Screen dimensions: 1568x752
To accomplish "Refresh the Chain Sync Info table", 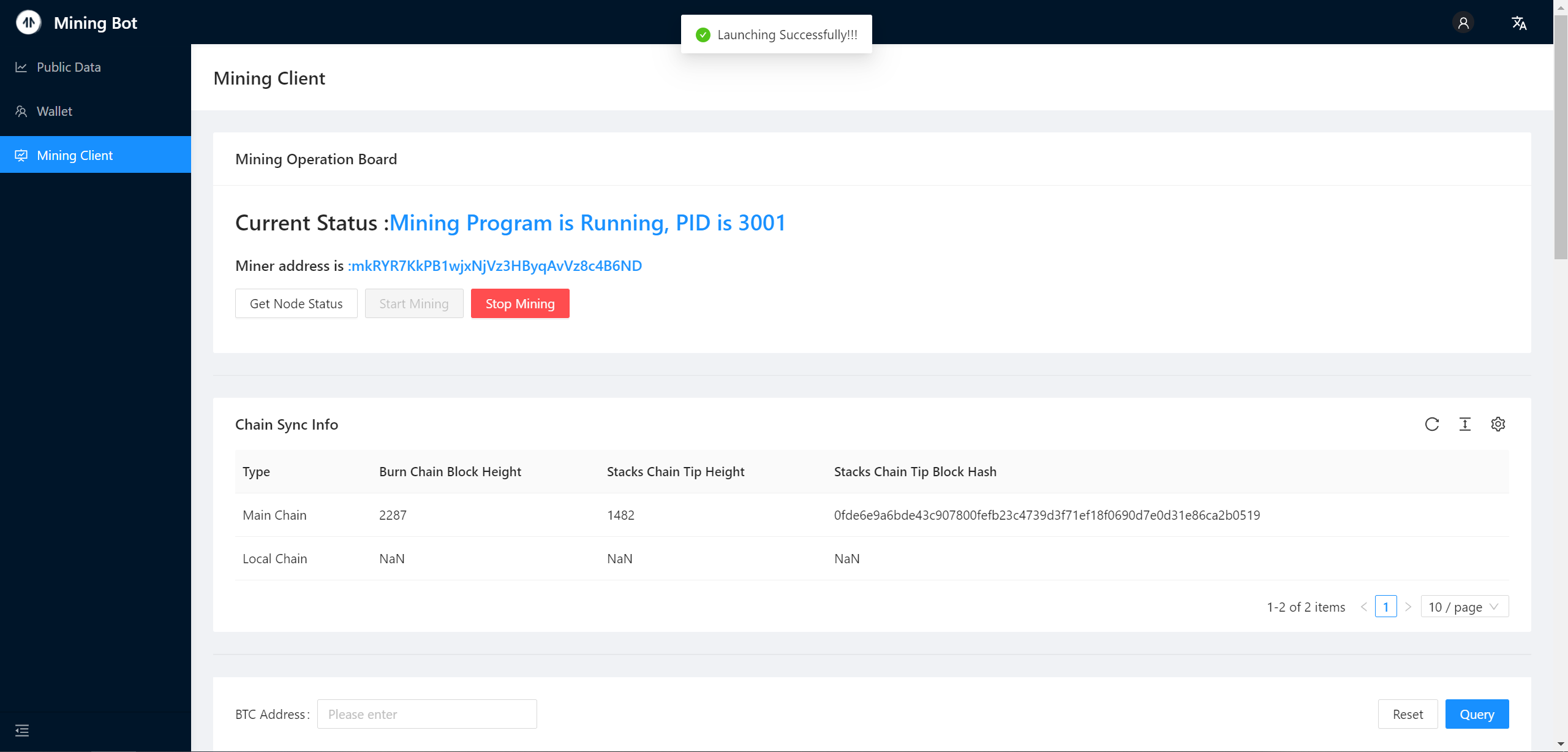I will pyautogui.click(x=1432, y=424).
